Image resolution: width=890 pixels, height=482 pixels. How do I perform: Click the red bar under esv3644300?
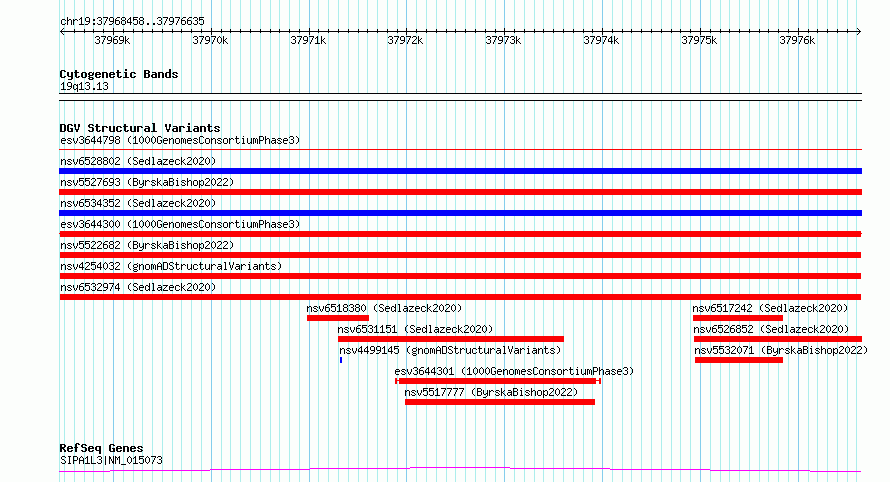coord(460,234)
